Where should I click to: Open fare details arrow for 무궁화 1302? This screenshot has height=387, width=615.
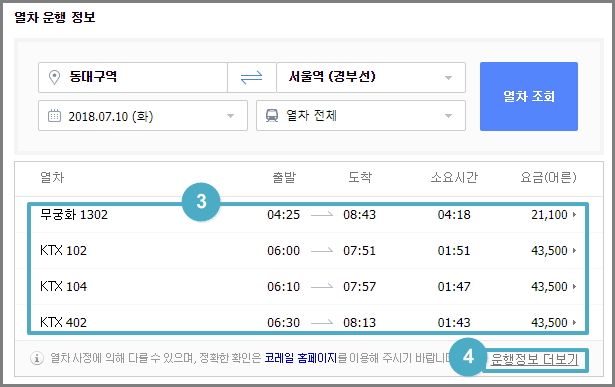pos(574,214)
